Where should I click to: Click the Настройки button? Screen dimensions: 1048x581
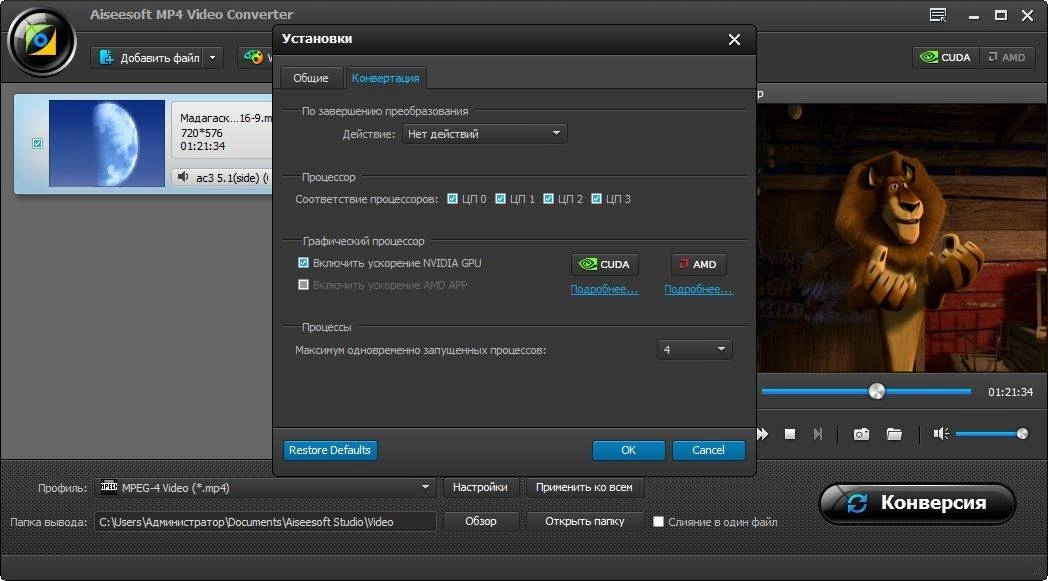(480, 487)
